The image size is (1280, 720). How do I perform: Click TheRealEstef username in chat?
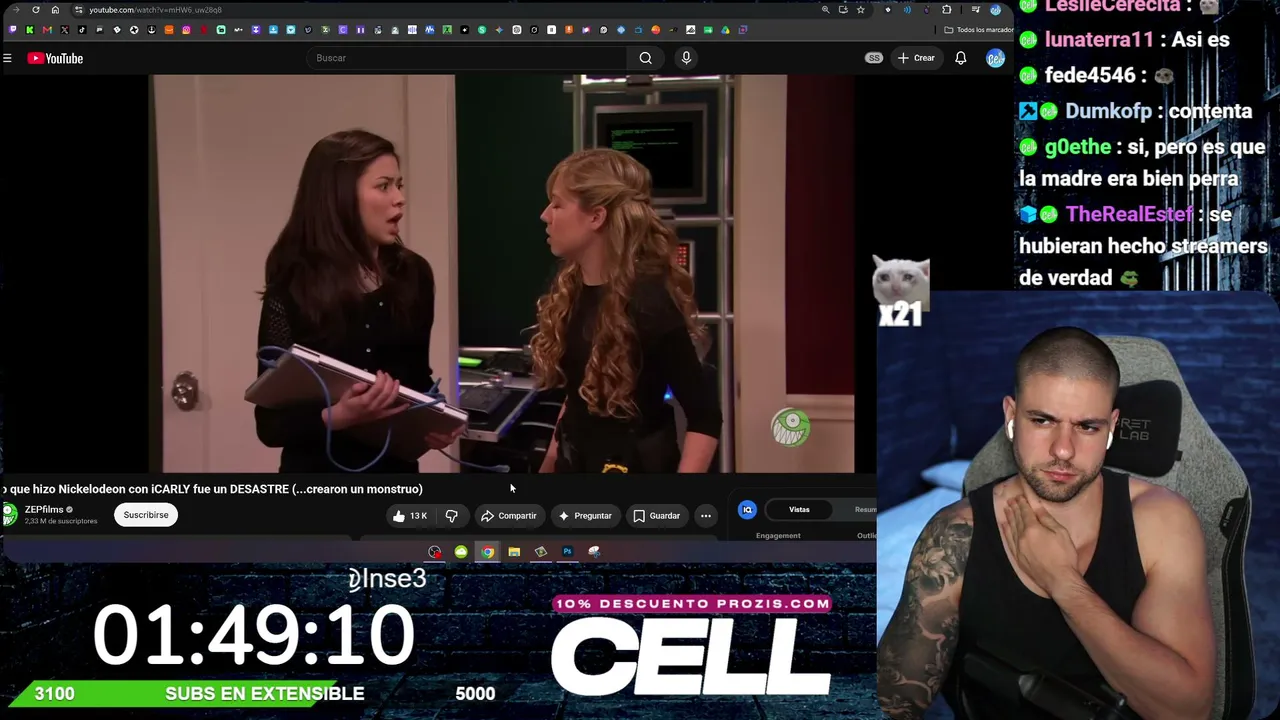click(x=1129, y=214)
